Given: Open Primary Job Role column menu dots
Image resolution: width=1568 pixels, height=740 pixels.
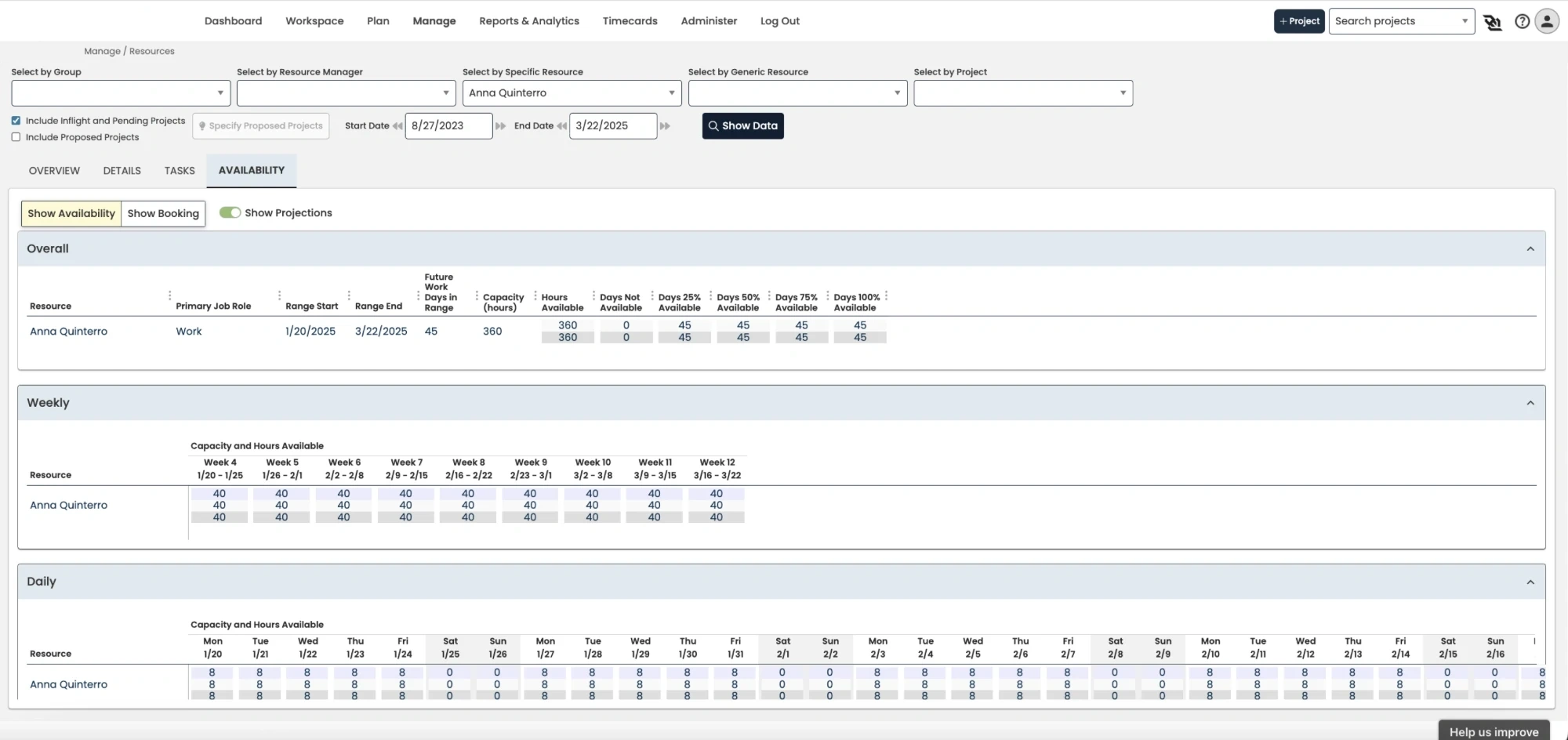Looking at the screenshot, I should click(279, 296).
